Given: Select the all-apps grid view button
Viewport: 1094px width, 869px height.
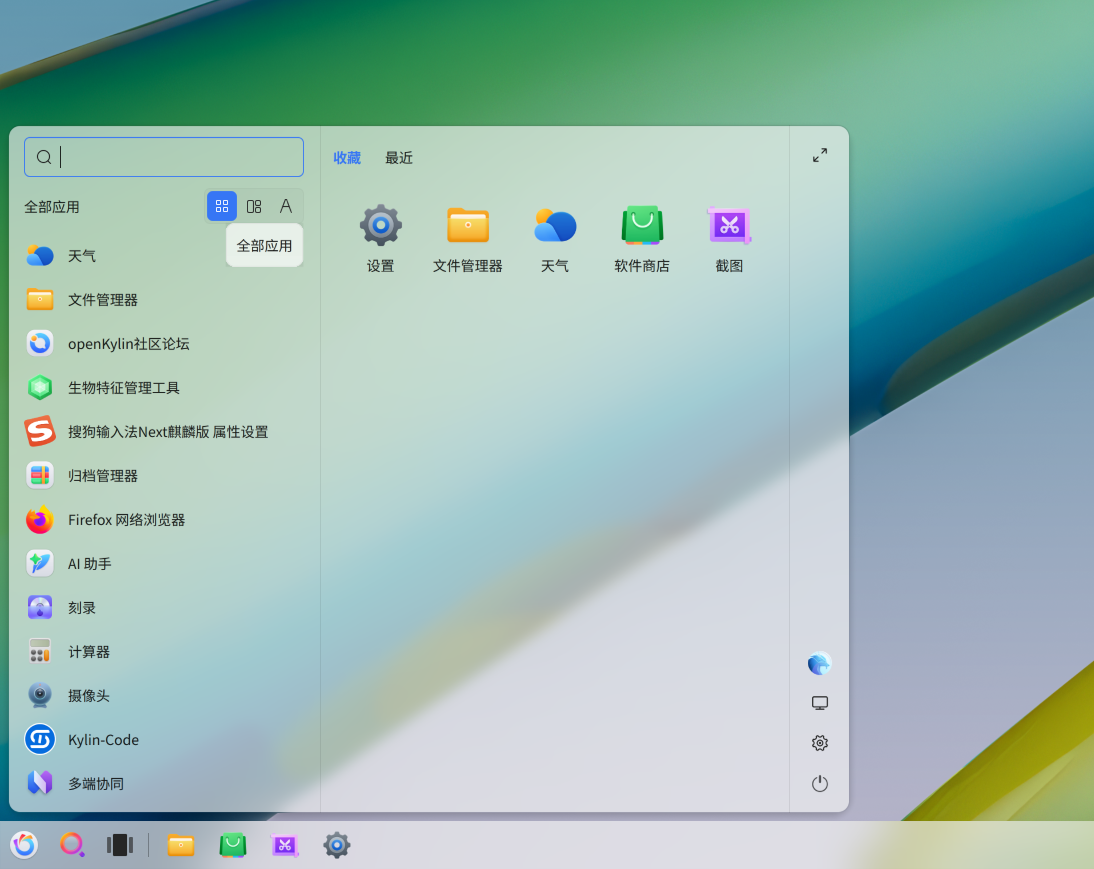Looking at the screenshot, I should click(222, 206).
